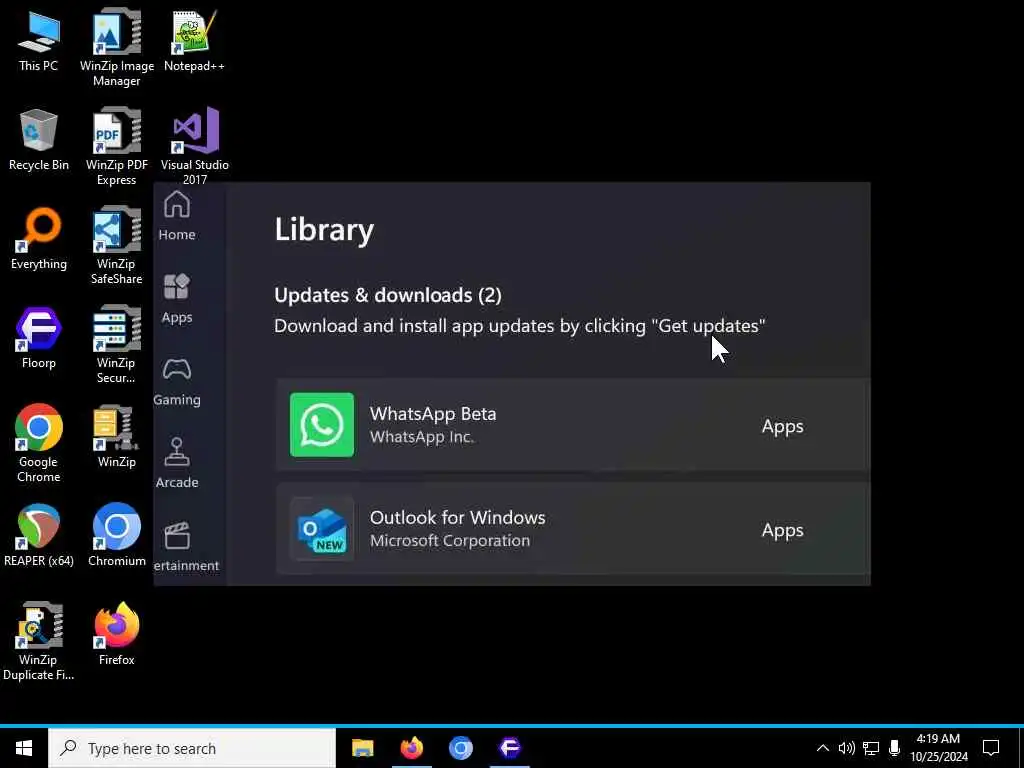
Task: Click the microphone tray icon
Action: tap(894, 748)
